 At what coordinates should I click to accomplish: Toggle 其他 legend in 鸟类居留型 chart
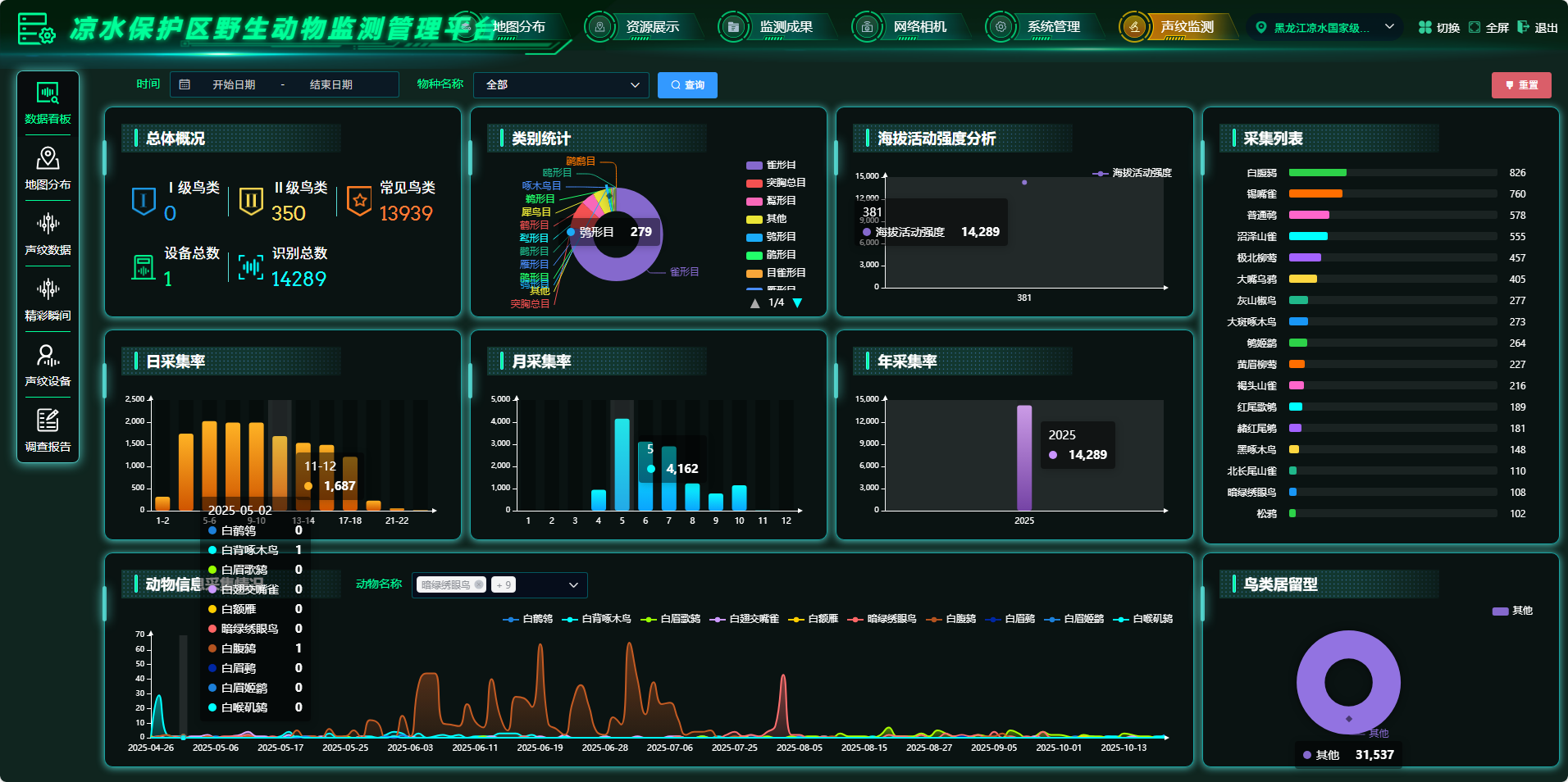(1512, 611)
